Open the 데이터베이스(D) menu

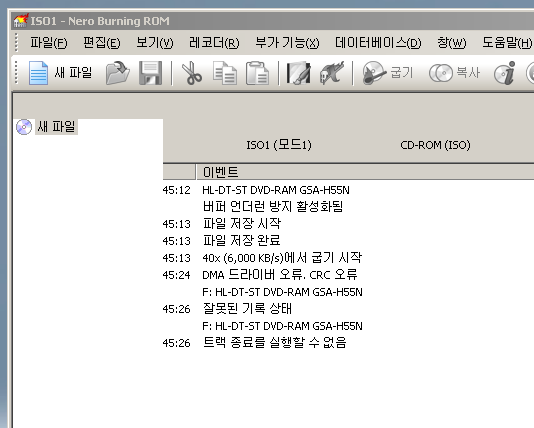pos(378,43)
